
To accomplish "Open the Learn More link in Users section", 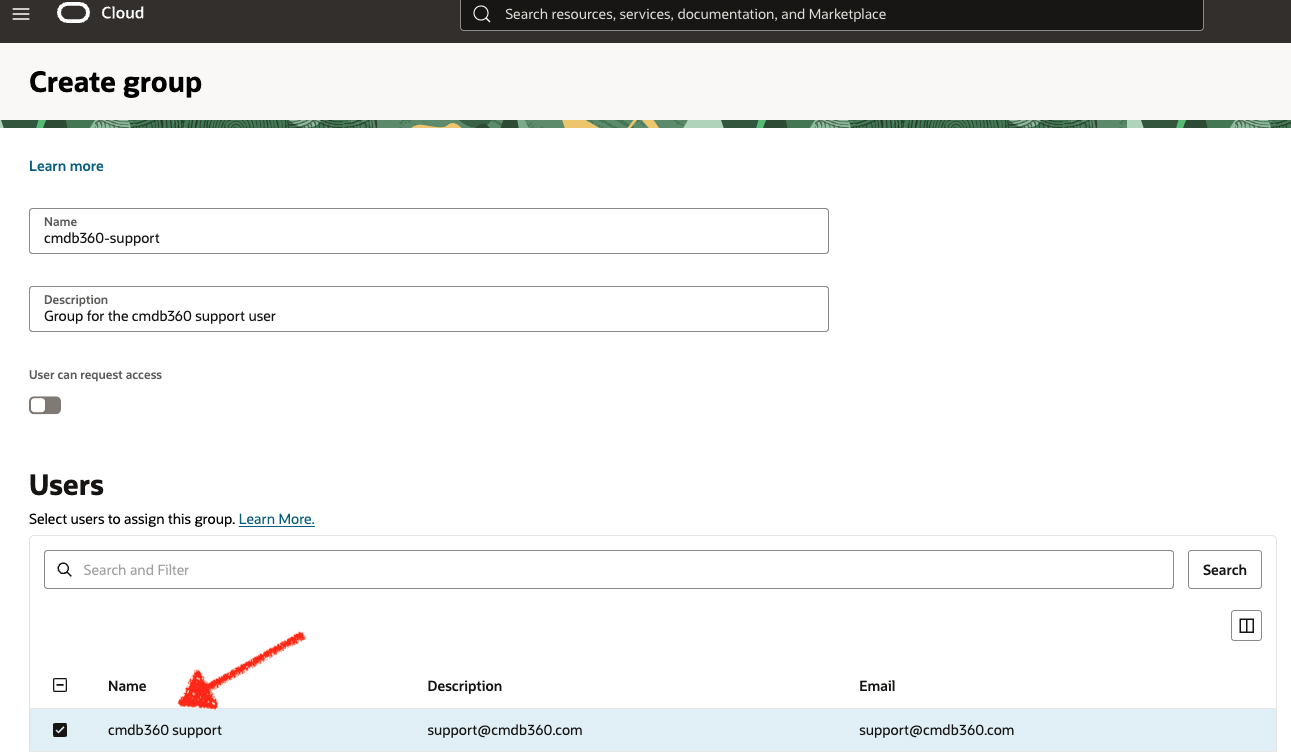I will pyautogui.click(x=277, y=519).
